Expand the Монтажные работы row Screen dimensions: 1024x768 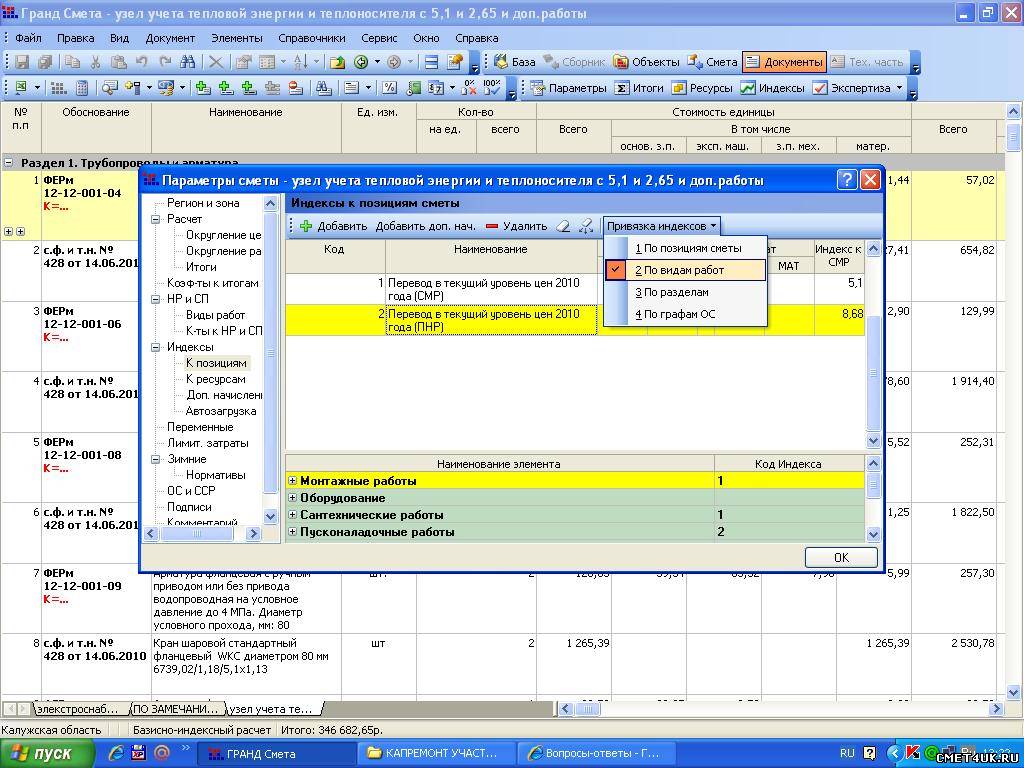tap(293, 481)
